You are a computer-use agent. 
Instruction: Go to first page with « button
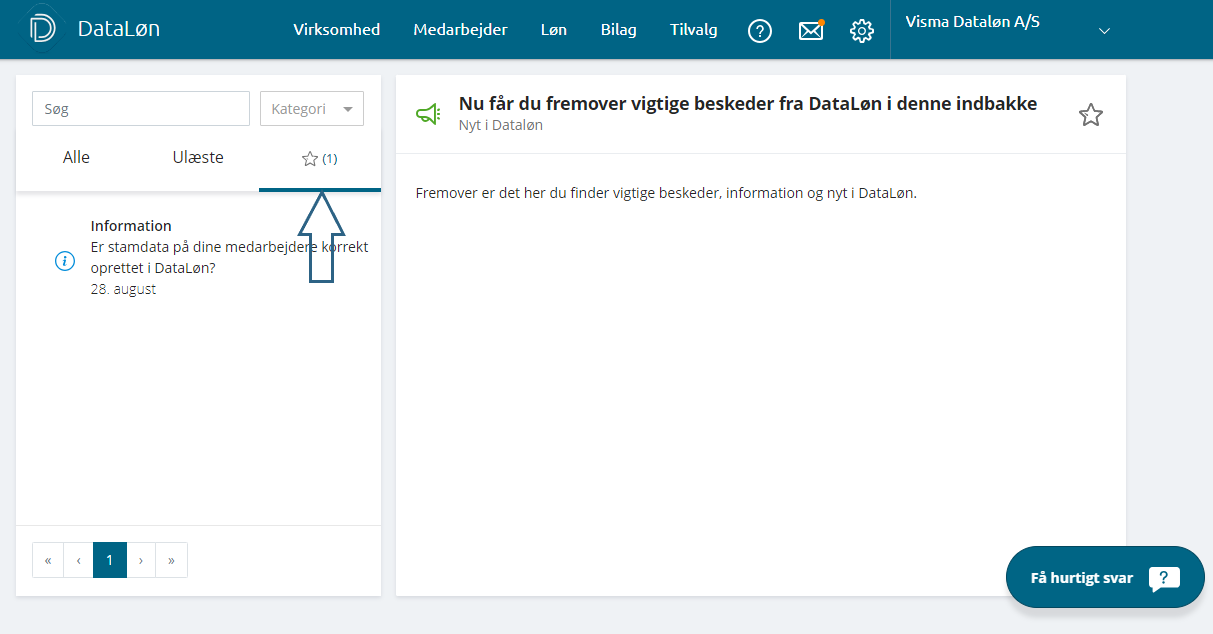point(48,560)
